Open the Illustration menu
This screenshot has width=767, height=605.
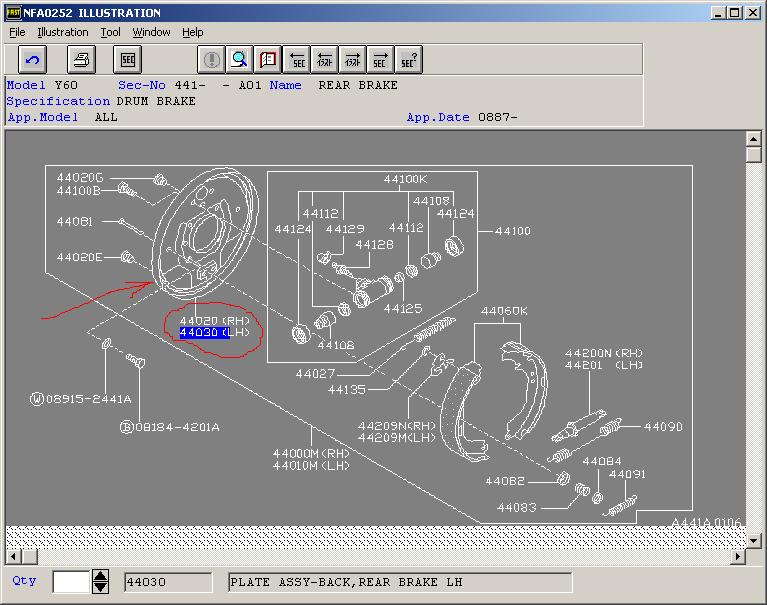pos(63,32)
